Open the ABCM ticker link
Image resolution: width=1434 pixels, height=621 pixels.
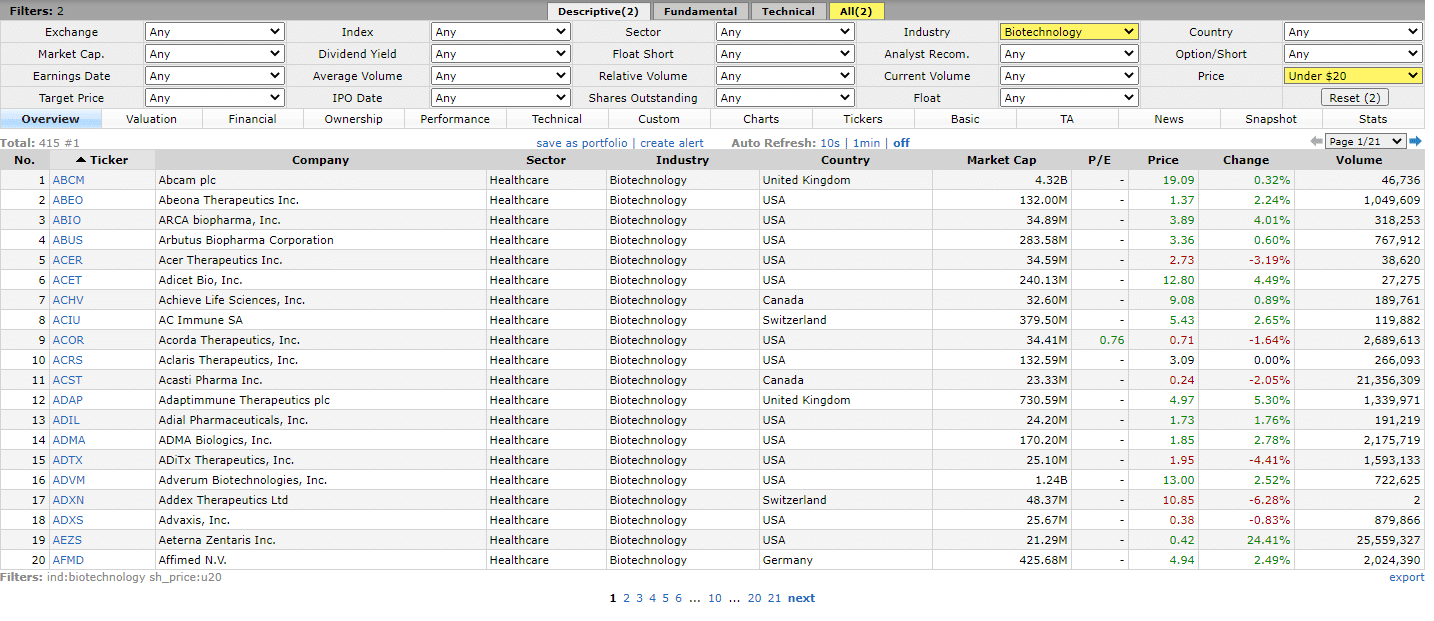(68, 180)
